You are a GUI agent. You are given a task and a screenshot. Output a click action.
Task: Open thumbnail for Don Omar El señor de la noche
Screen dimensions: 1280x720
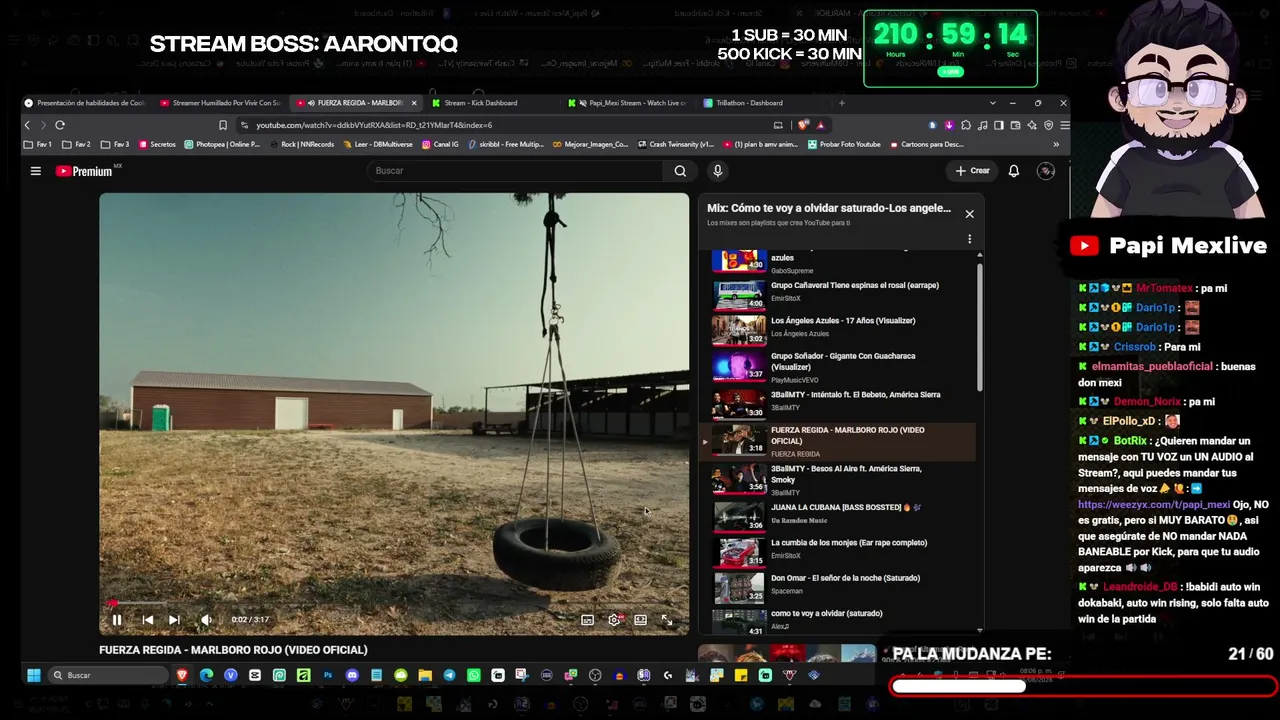tap(739, 586)
